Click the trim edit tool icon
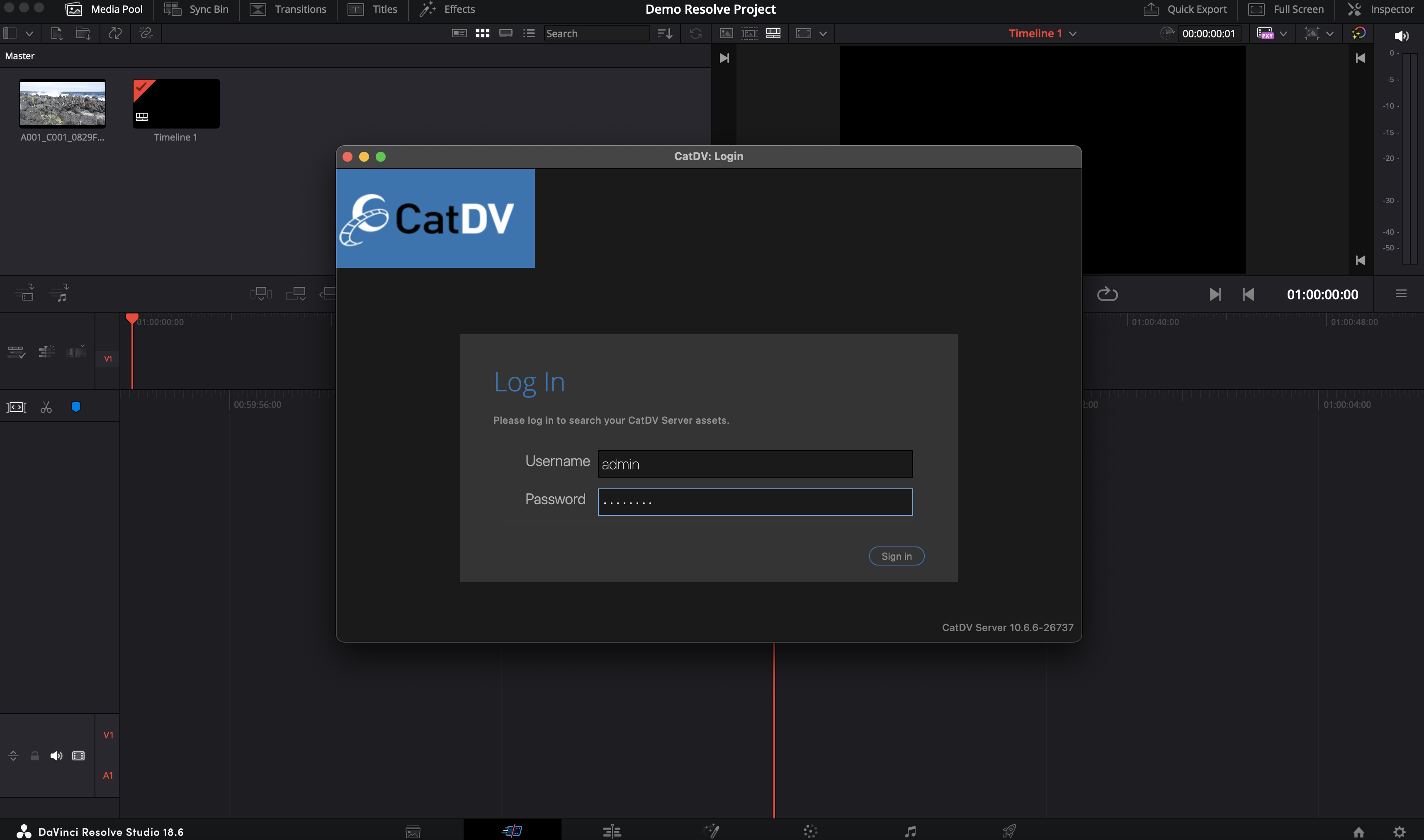 pyautogui.click(x=17, y=407)
